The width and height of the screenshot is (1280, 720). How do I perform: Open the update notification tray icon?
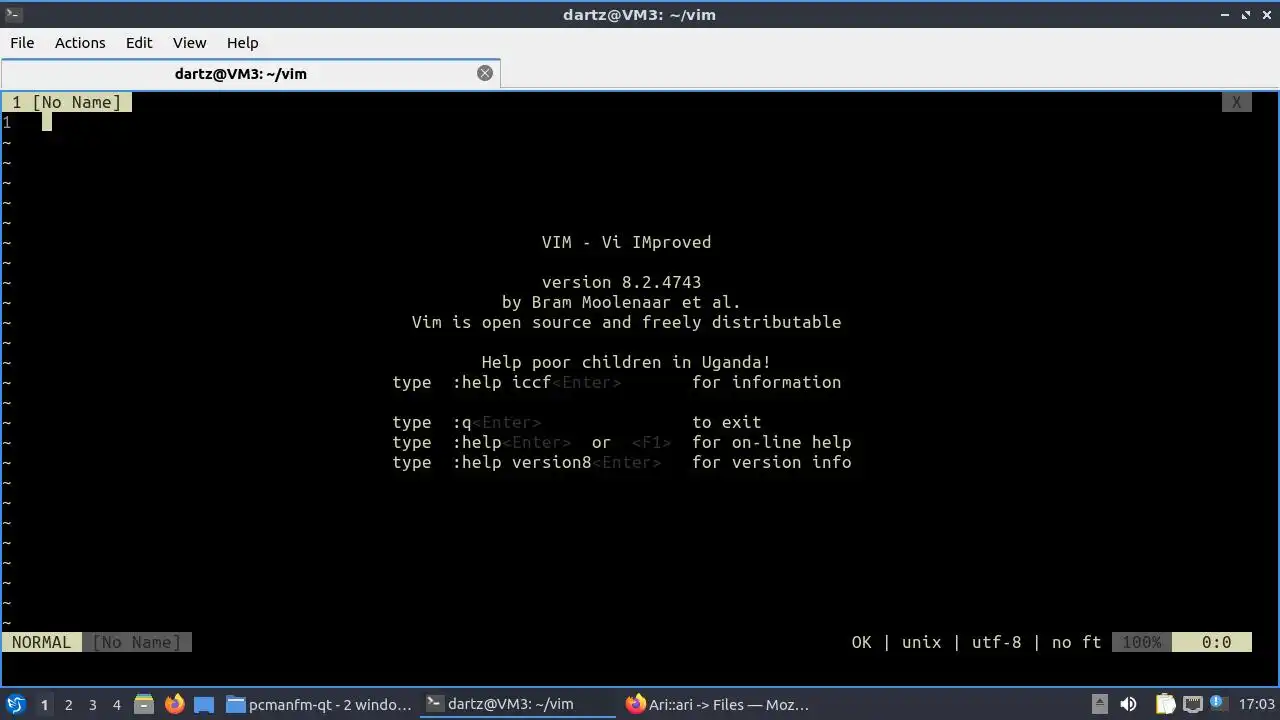1220,704
